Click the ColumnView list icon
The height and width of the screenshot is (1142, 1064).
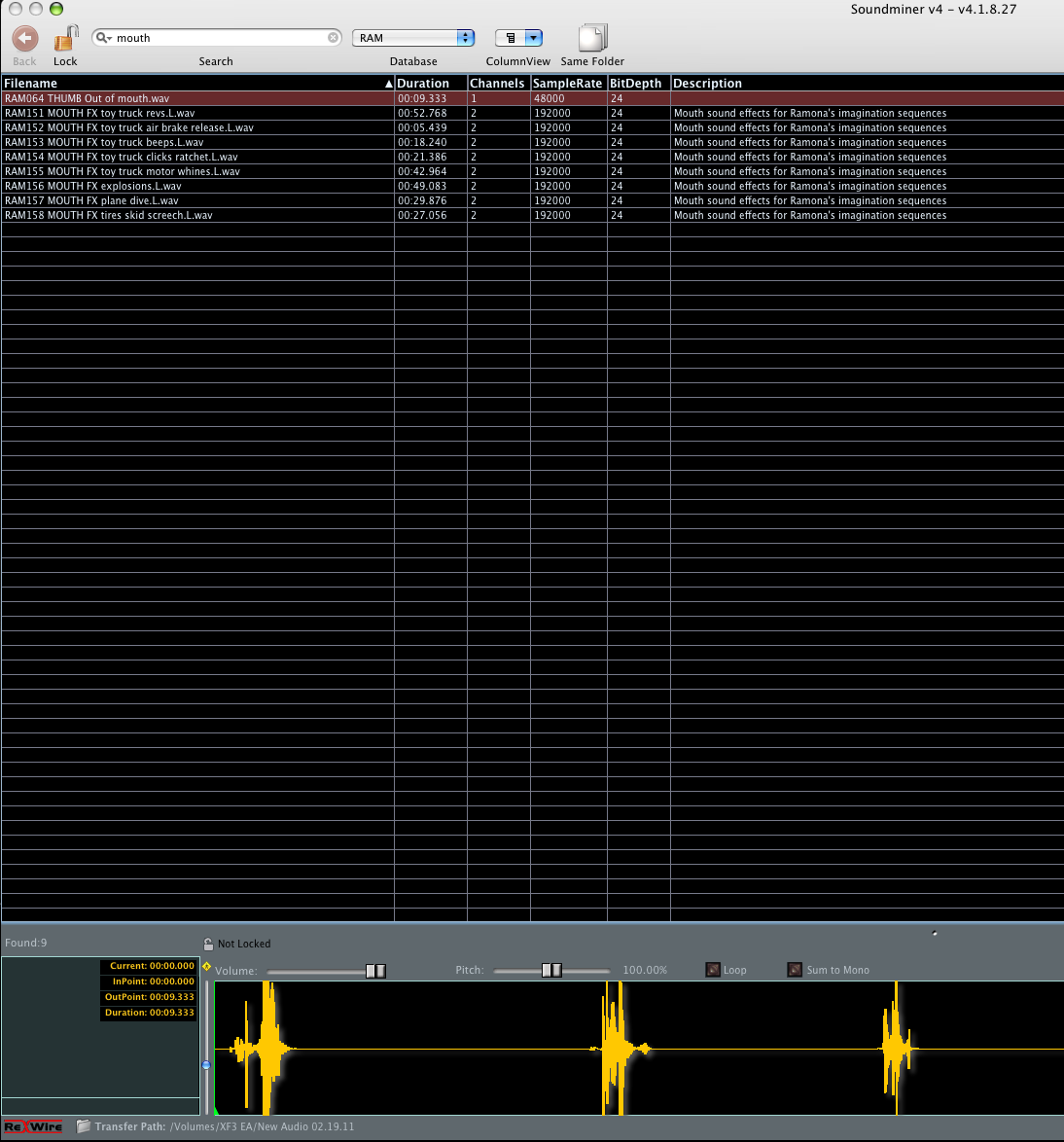coord(511,38)
